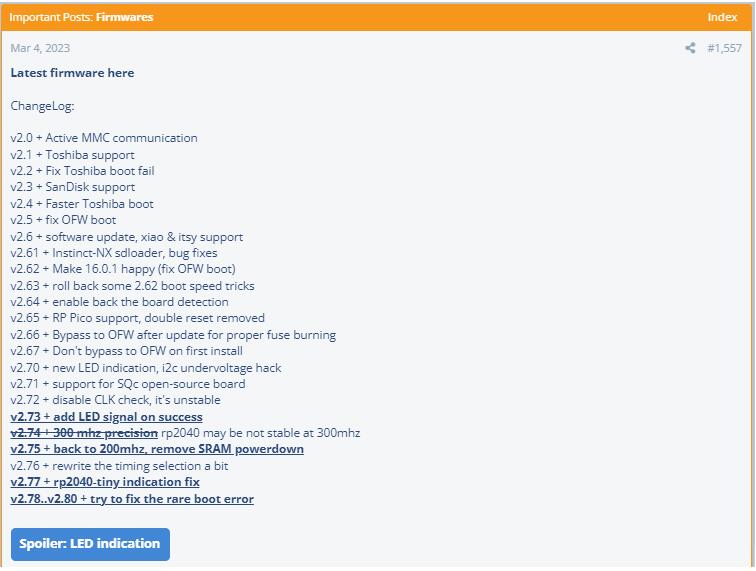Open struck-through v2.74 300 mhz precision link
Viewport: 756px width, 571px height.
[84, 433]
